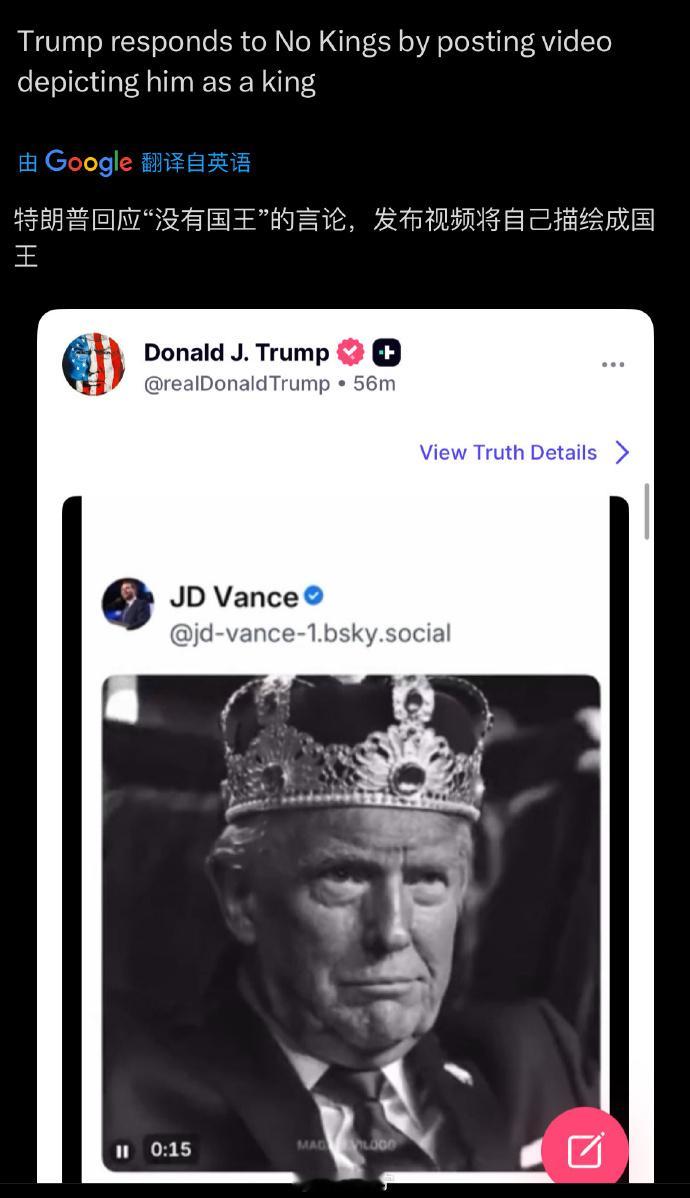Click the @realDonaldTrump handle
Screen dimensions: 690x1198
(x=237, y=384)
